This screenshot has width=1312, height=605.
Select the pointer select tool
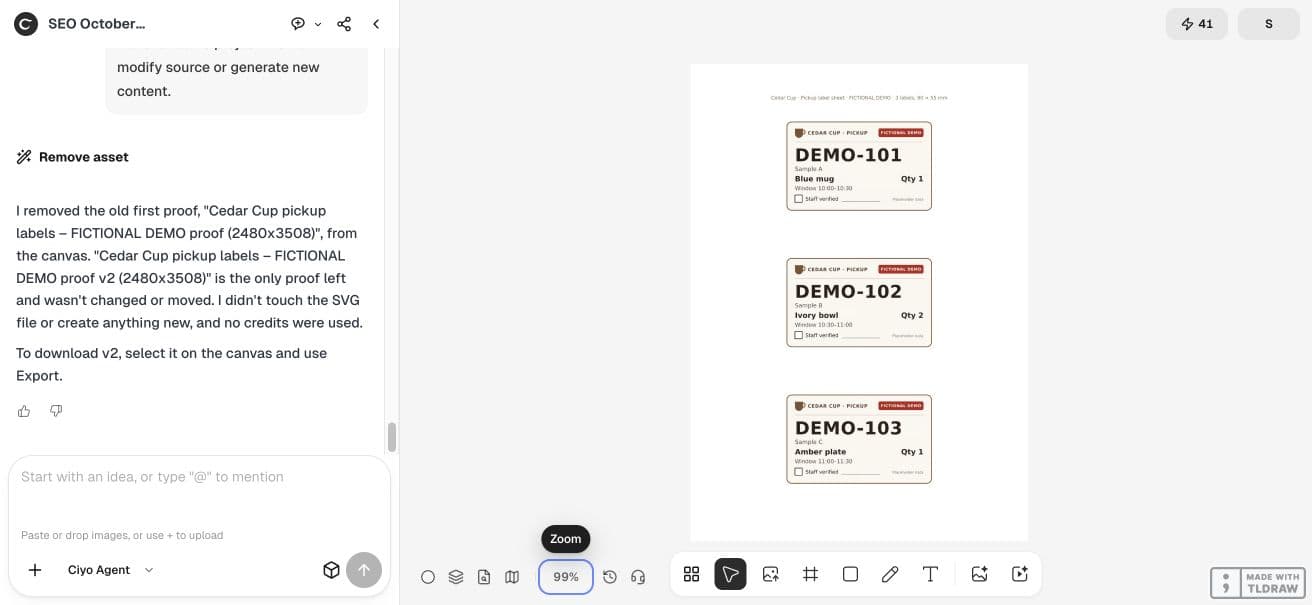point(730,574)
